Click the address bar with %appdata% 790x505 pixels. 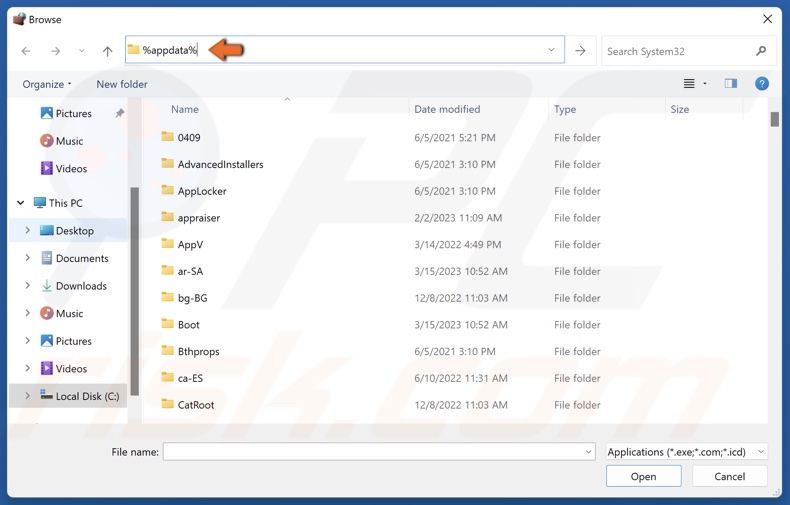[345, 50]
